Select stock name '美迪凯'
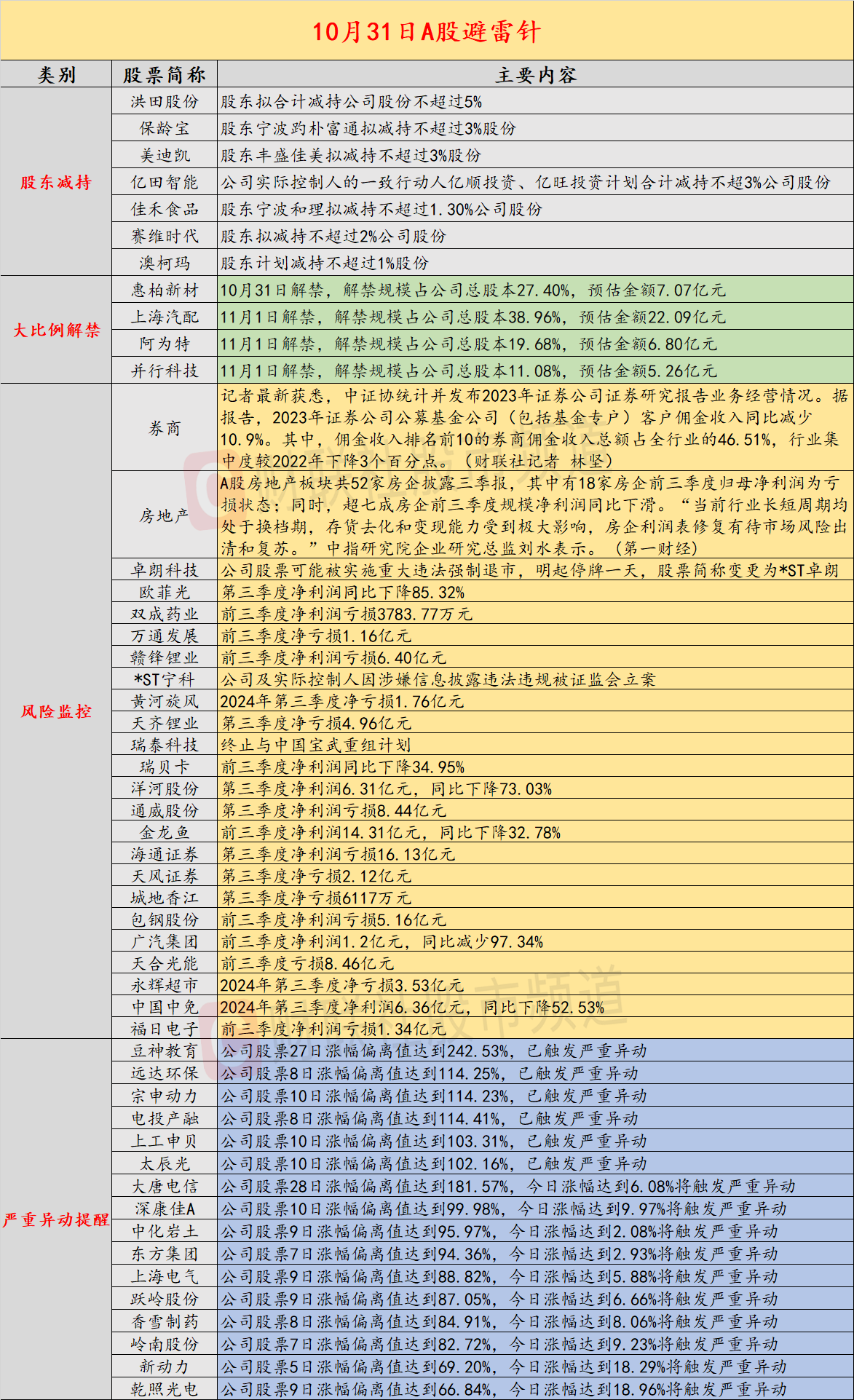Image resolution: width=854 pixels, height=1400 pixels. (x=165, y=156)
